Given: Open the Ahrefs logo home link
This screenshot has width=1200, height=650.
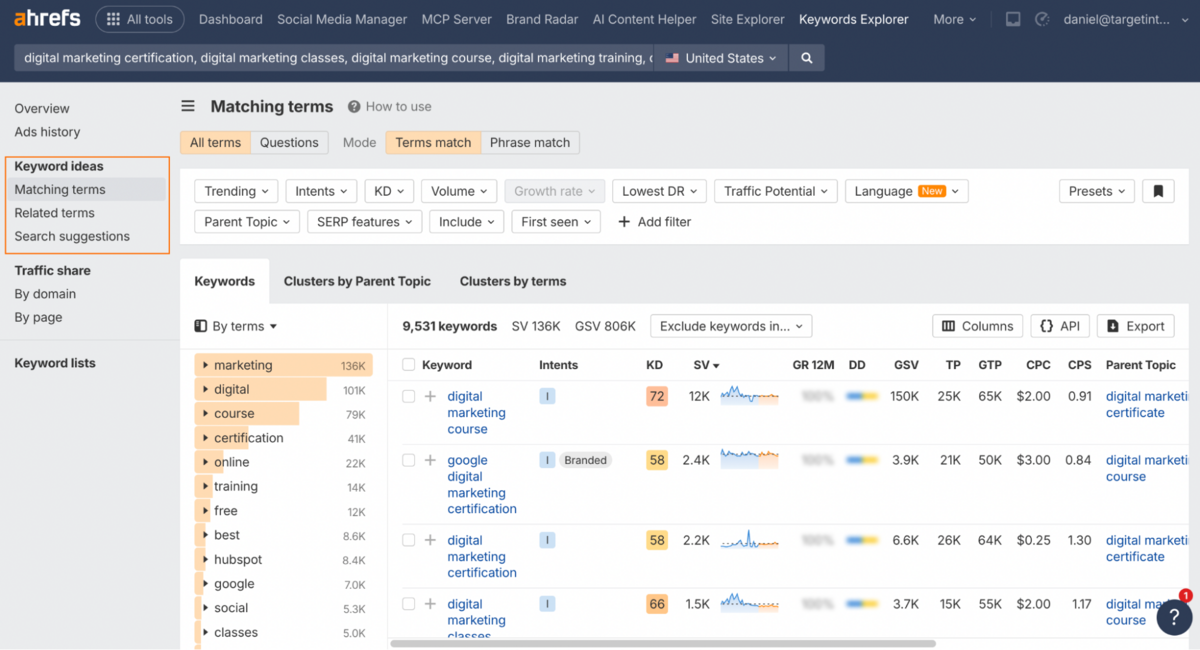Looking at the screenshot, I should (48, 19).
